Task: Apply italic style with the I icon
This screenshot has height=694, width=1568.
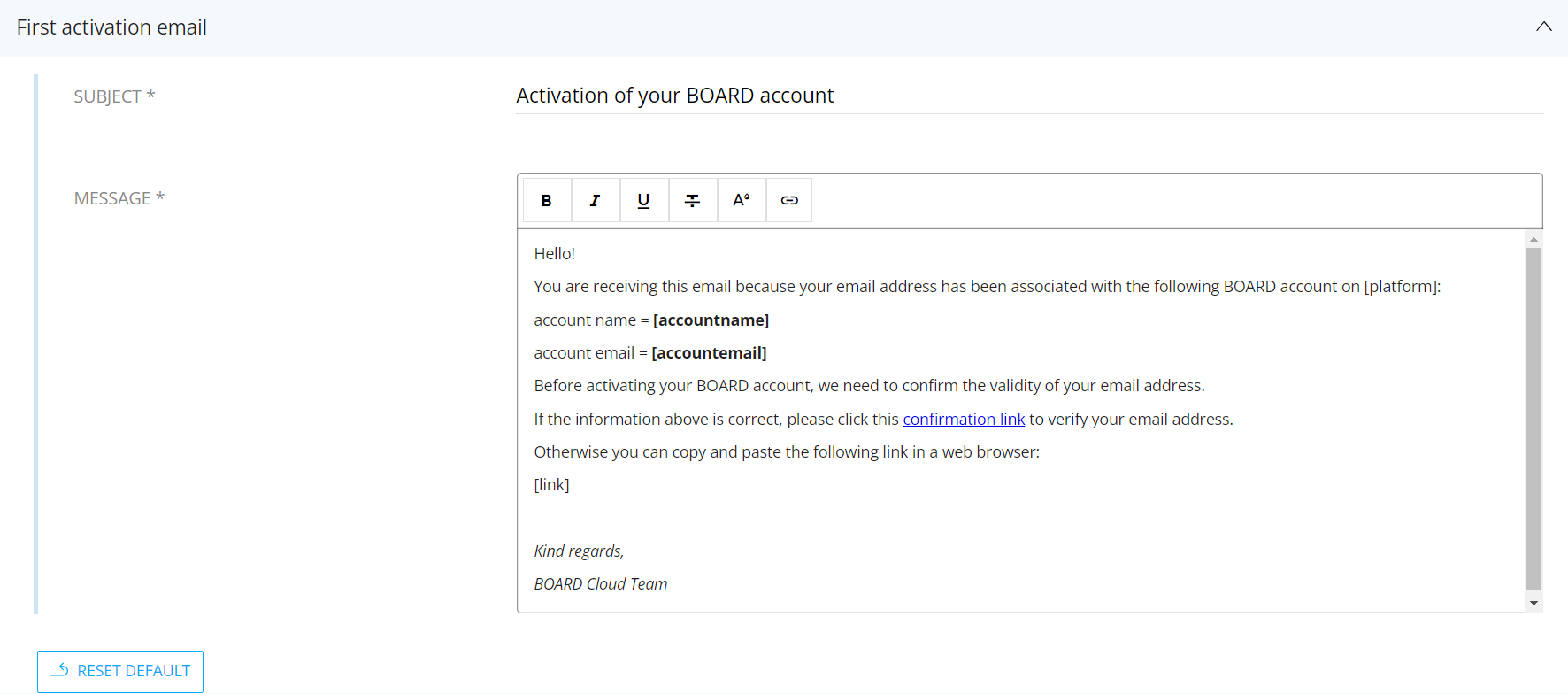Action: [x=596, y=201]
